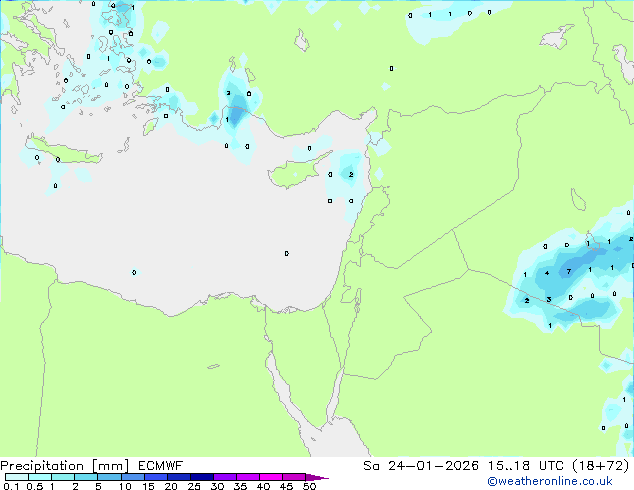The height and width of the screenshot is (490, 634).
Task: Click the 20–25 mm dark blue swatch
Action: click(x=179, y=477)
